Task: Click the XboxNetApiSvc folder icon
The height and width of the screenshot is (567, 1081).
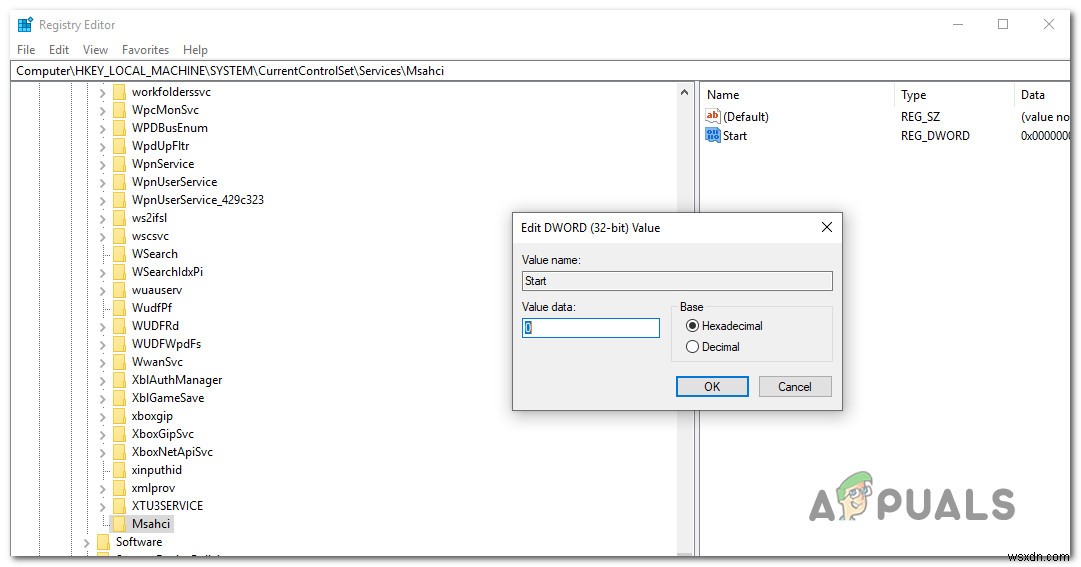Action: pos(119,452)
